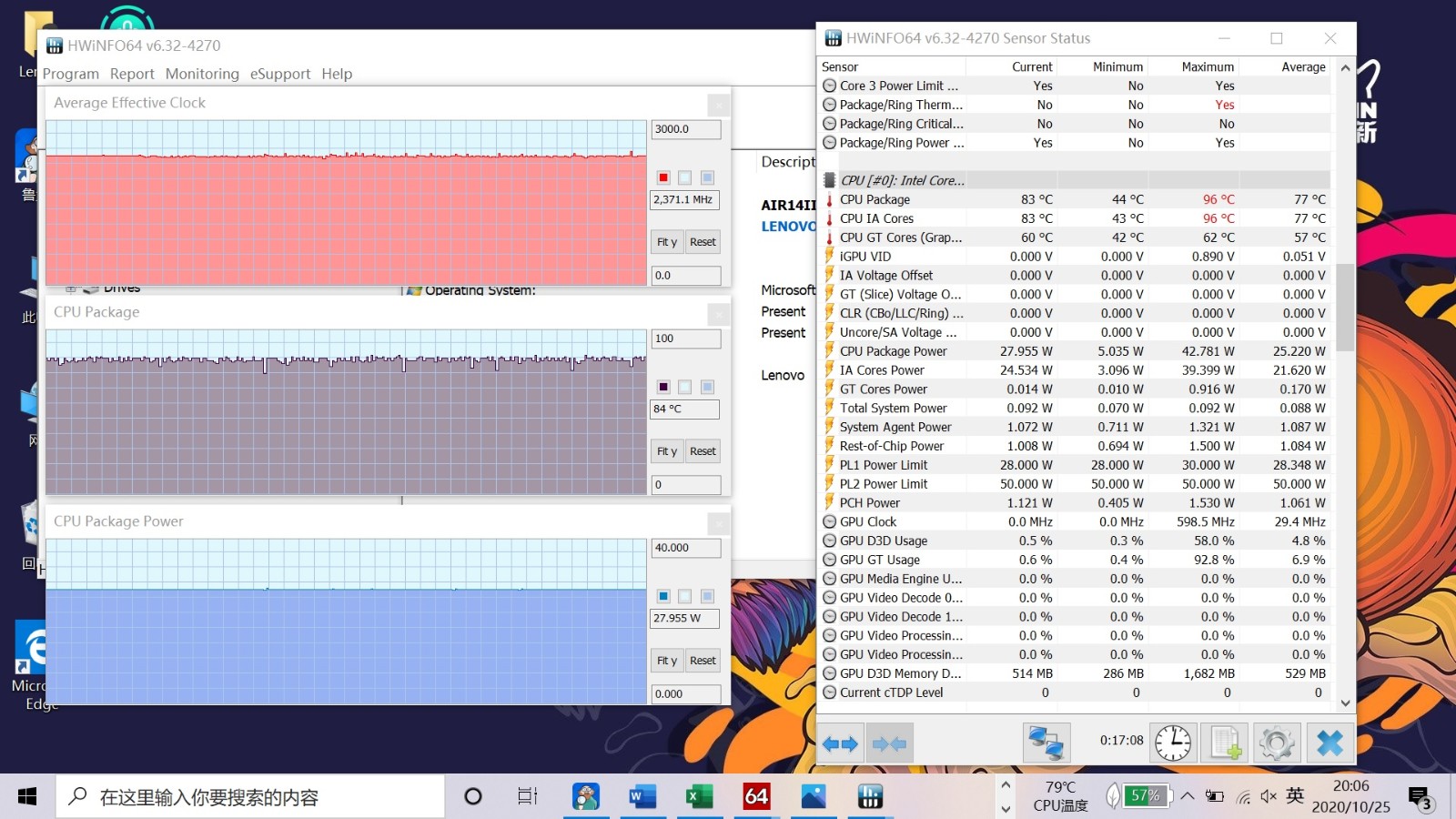Screen dimensions: 1456x819
Task: Open the red 64 app on the taskbar
Action: [x=756, y=797]
